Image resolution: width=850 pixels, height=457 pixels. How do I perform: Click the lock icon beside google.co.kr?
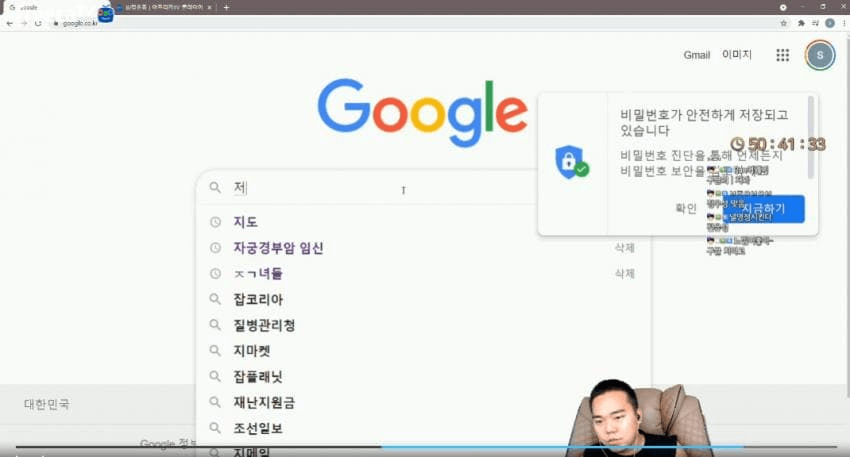[x=56, y=23]
